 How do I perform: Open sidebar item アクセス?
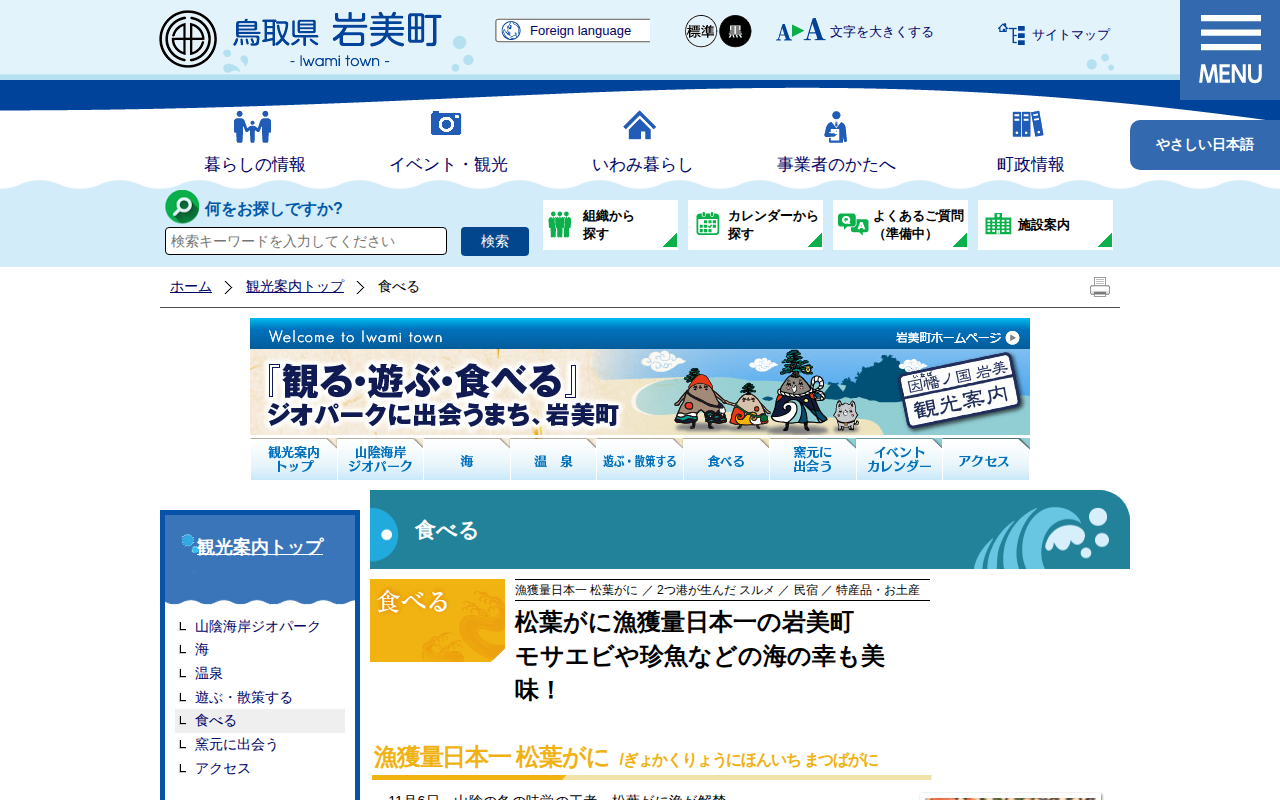(223, 769)
